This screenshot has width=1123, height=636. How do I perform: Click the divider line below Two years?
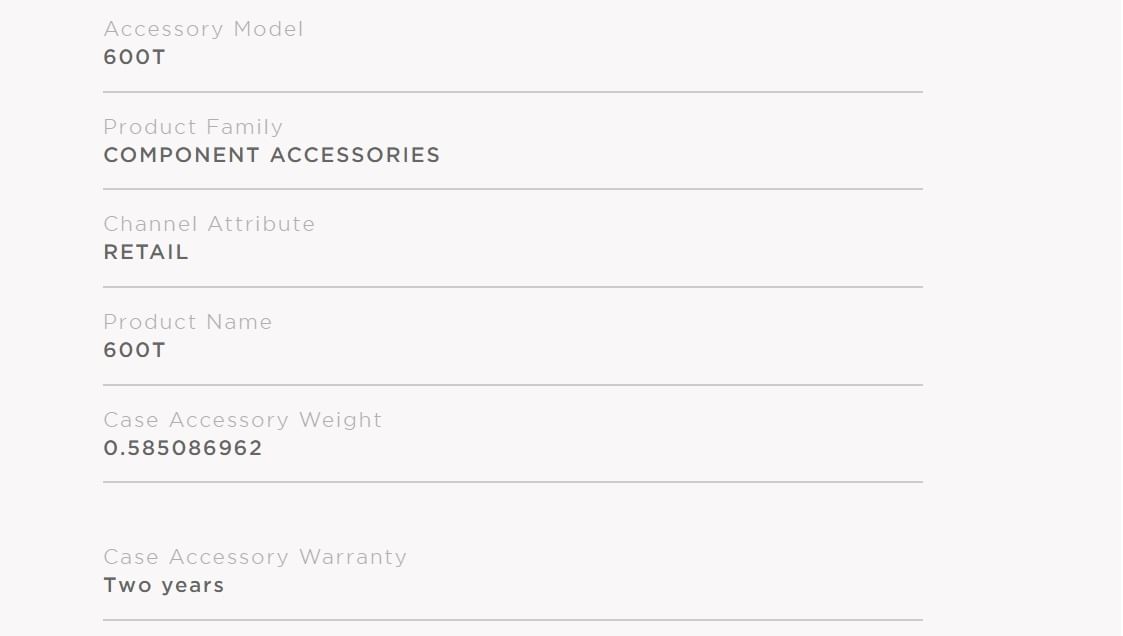pyautogui.click(x=513, y=620)
